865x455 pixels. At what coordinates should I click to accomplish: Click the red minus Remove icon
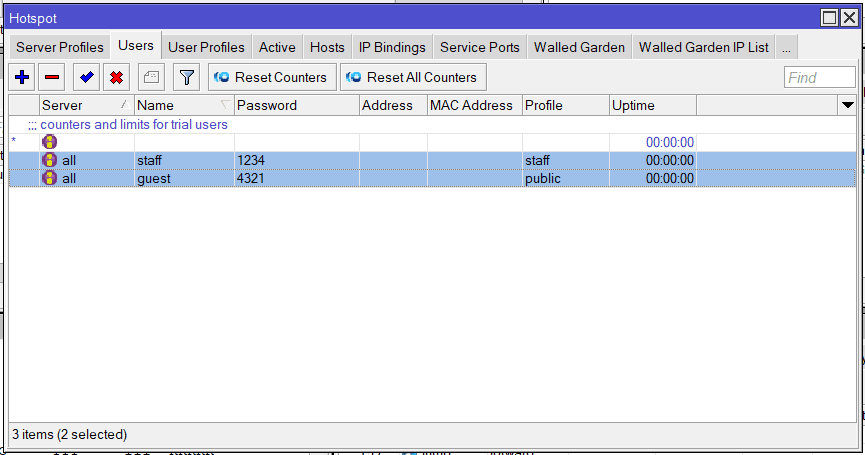[x=51, y=77]
